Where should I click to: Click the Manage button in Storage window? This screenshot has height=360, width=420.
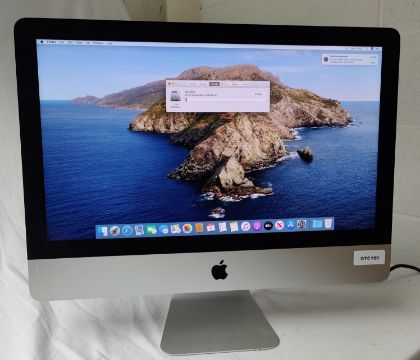point(258,94)
